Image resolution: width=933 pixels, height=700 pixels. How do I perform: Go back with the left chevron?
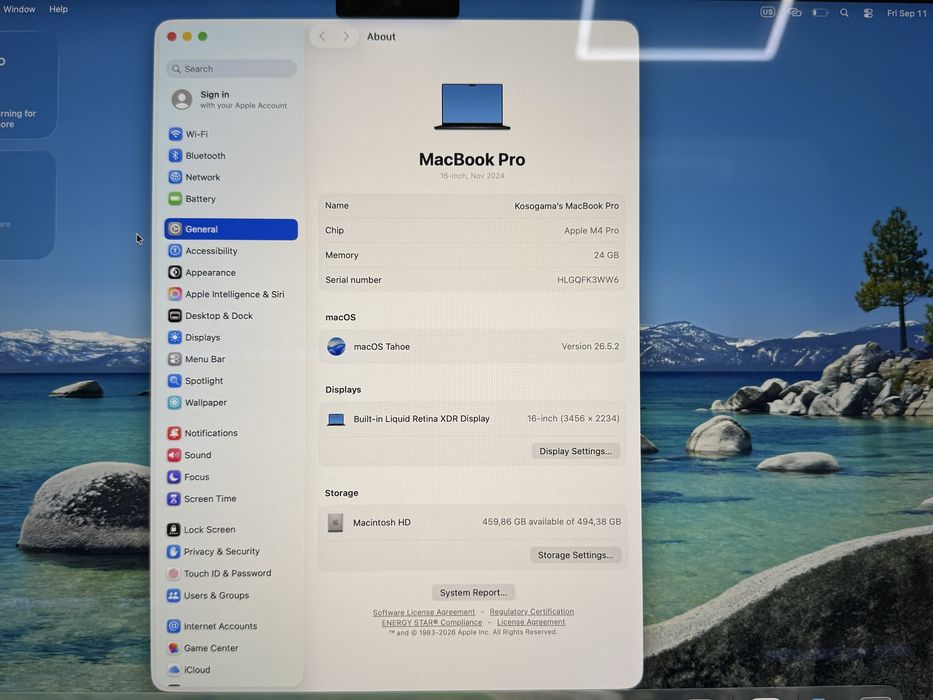(x=322, y=36)
